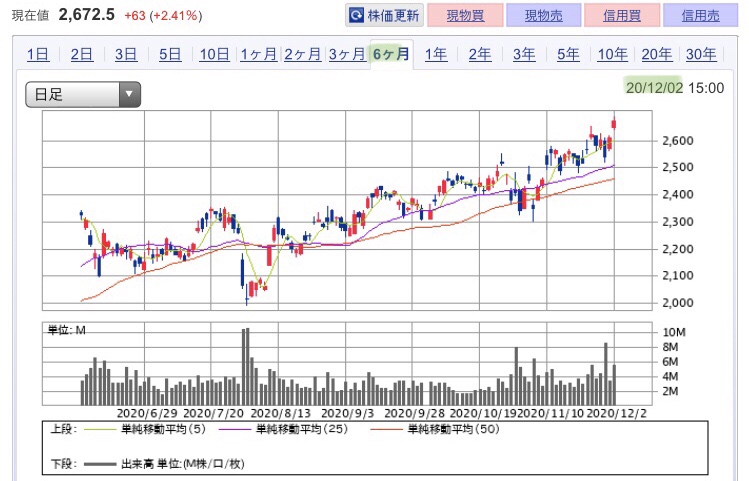Click the green 単純移動平均(5) legend line
The width and height of the screenshot is (749, 481).
pos(100,429)
